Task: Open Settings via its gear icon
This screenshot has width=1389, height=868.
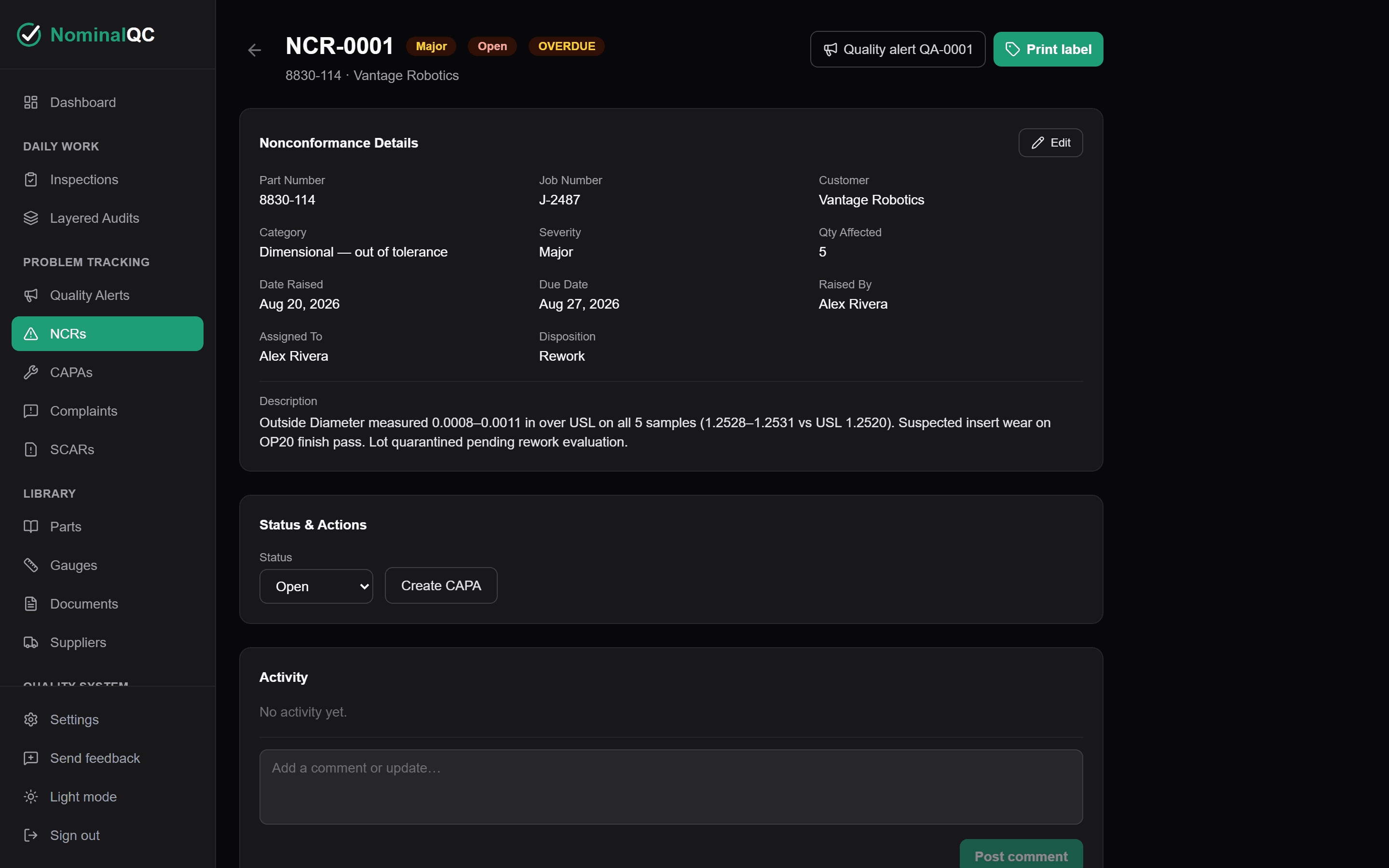Action: [31, 719]
